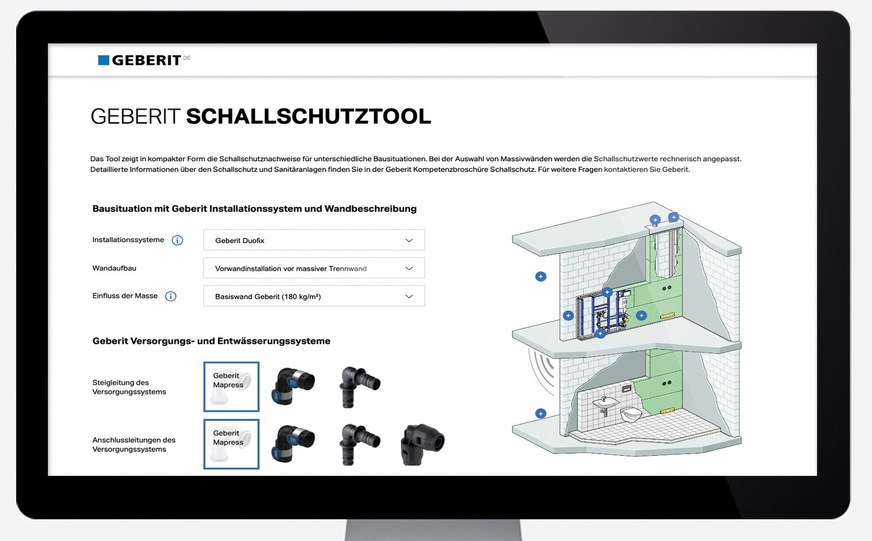
Task: Click the plus hotspot on the green panel right of the frame
Action: click(641, 315)
